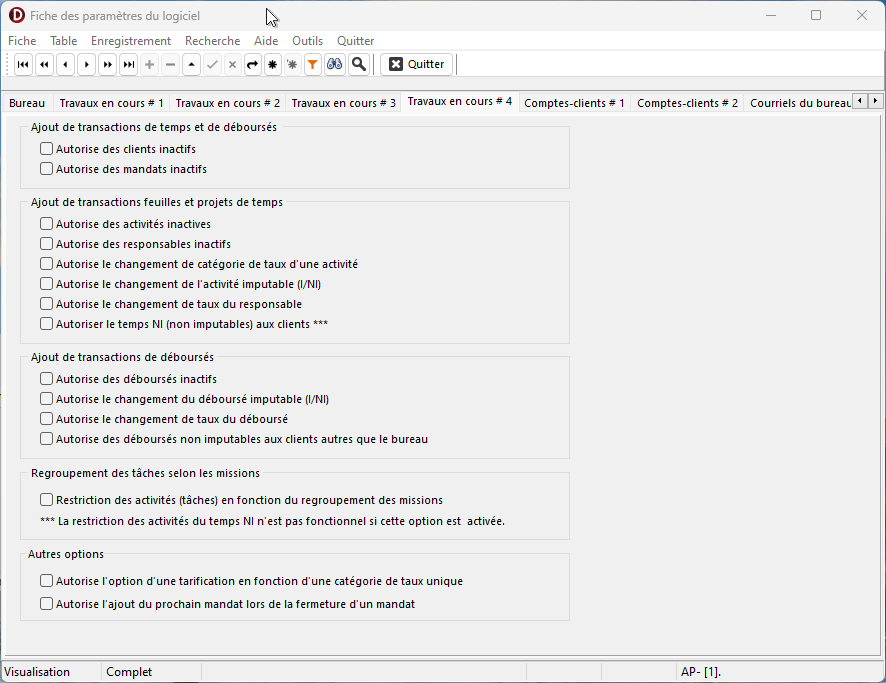This screenshot has width=886, height=683.
Task: Switch to Comptes-clients # 1 tab
Action: click(575, 103)
